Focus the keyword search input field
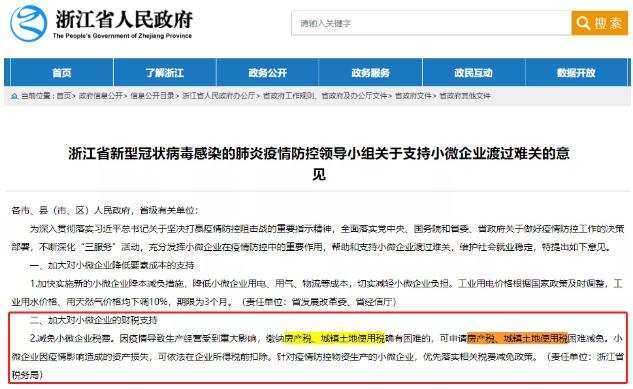This screenshot has height=389, width=633. click(x=431, y=23)
